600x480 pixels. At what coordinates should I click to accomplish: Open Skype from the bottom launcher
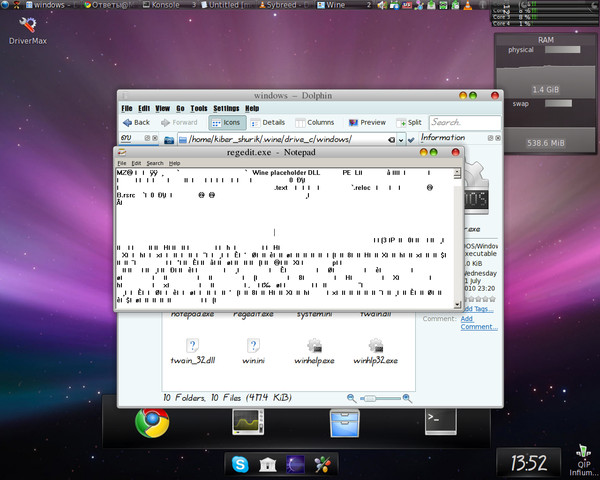pos(240,465)
